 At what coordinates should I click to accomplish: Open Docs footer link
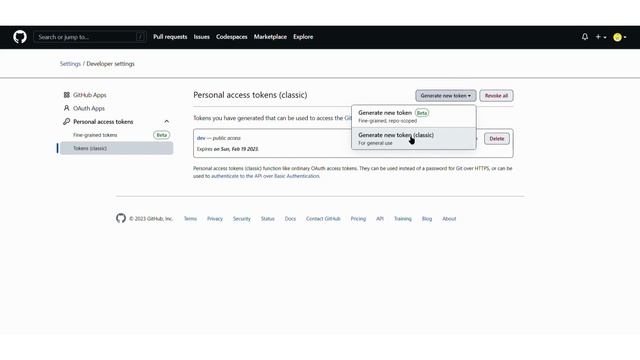click(x=290, y=219)
